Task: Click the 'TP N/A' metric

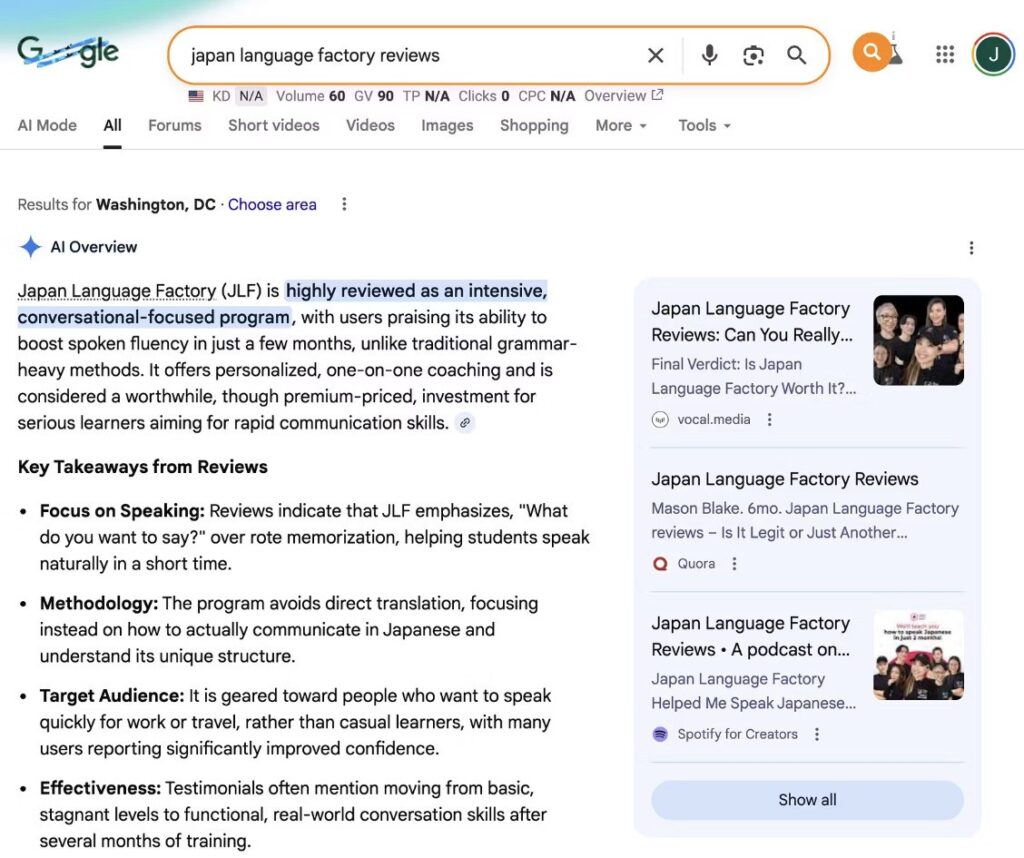Action: (426, 96)
